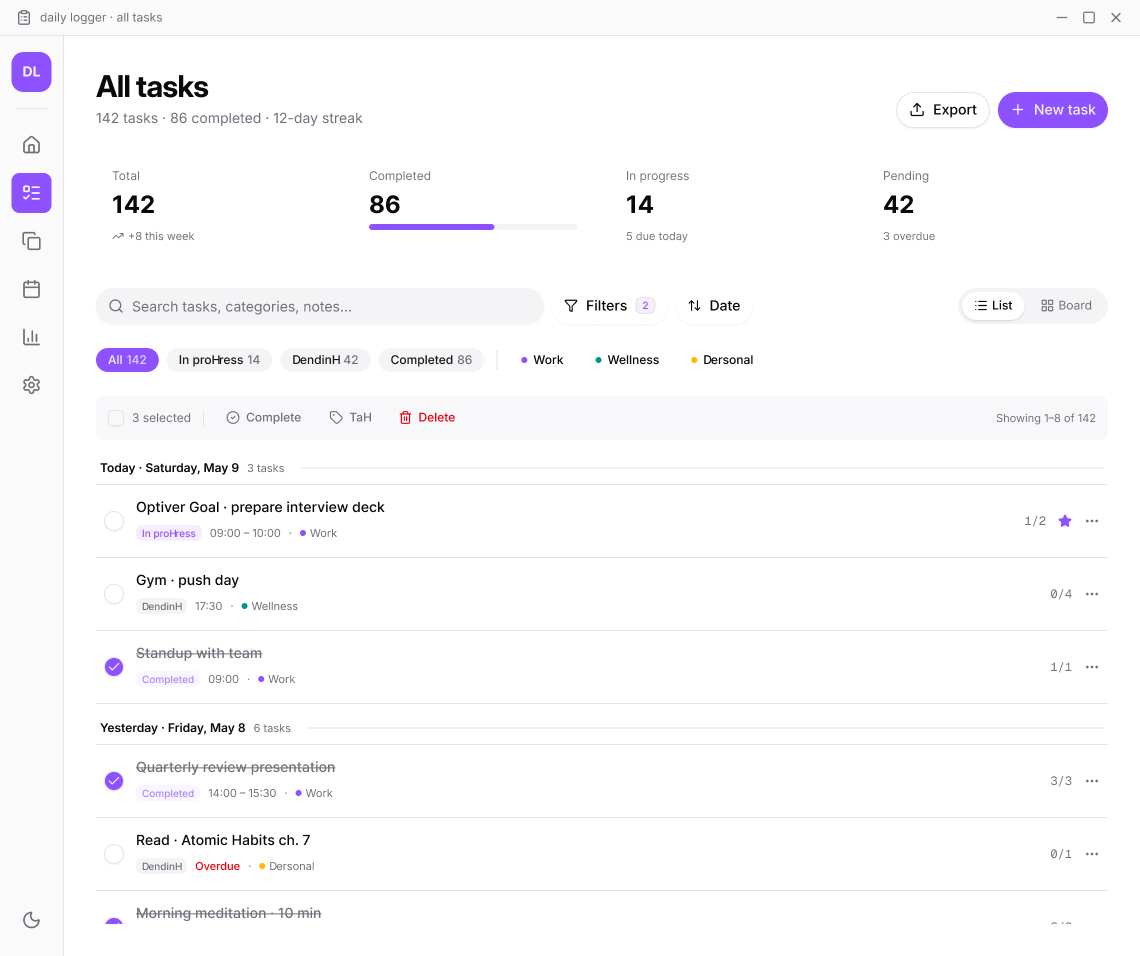Select the Pending 42 chip
The height and width of the screenshot is (956, 1140).
click(325, 360)
